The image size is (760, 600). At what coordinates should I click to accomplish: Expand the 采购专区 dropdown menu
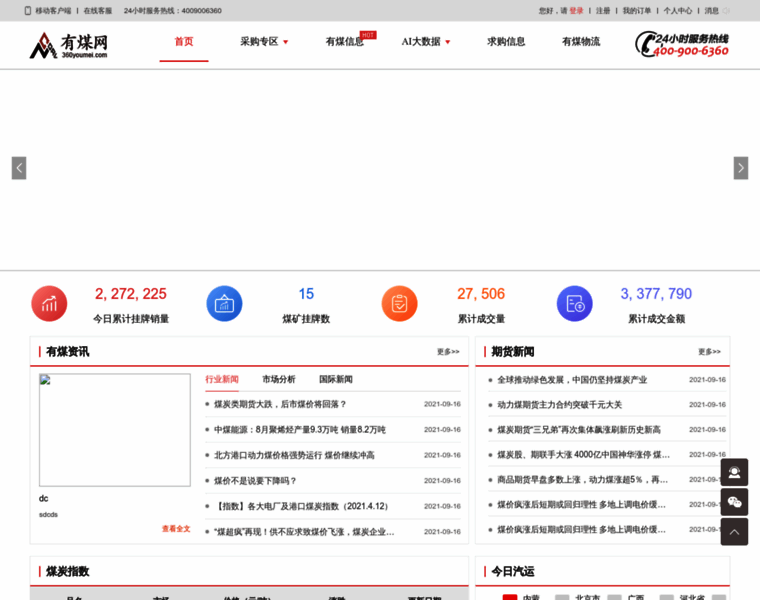264,42
